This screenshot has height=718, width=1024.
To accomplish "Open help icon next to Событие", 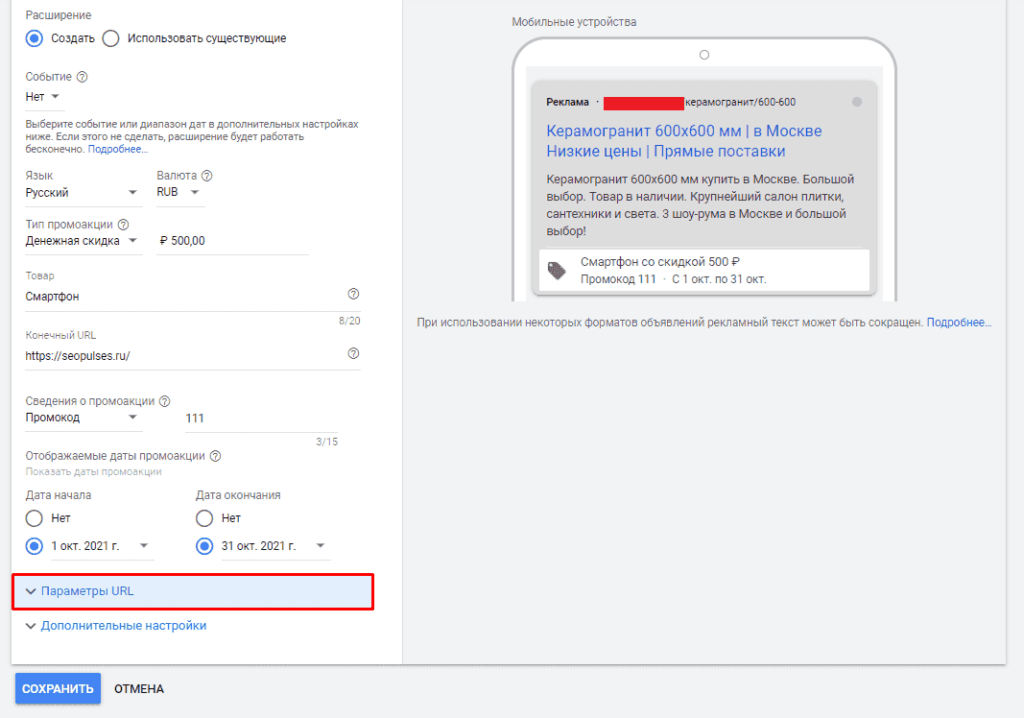I will click(x=82, y=77).
